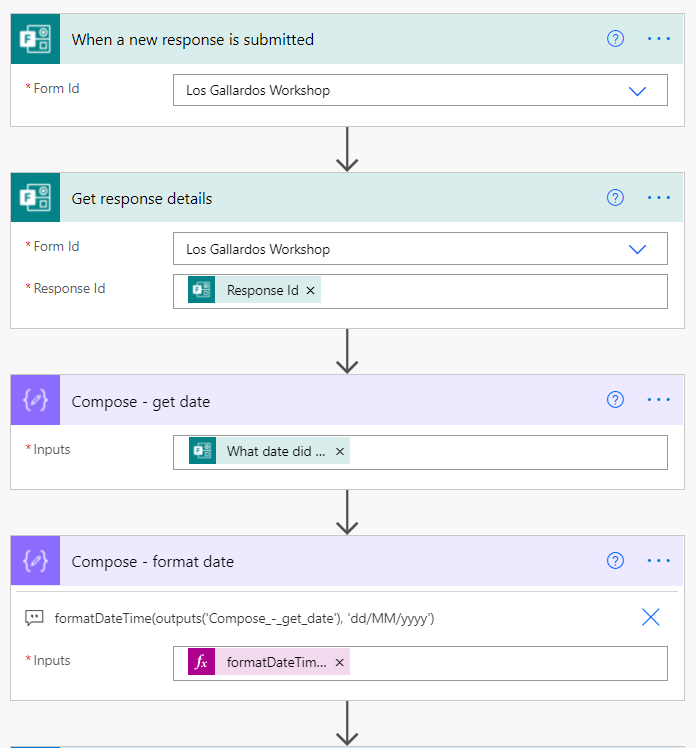Expand Form Id dropdown in trigger card
The width and height of the screenshot is (696, 748).
(637, 90)
